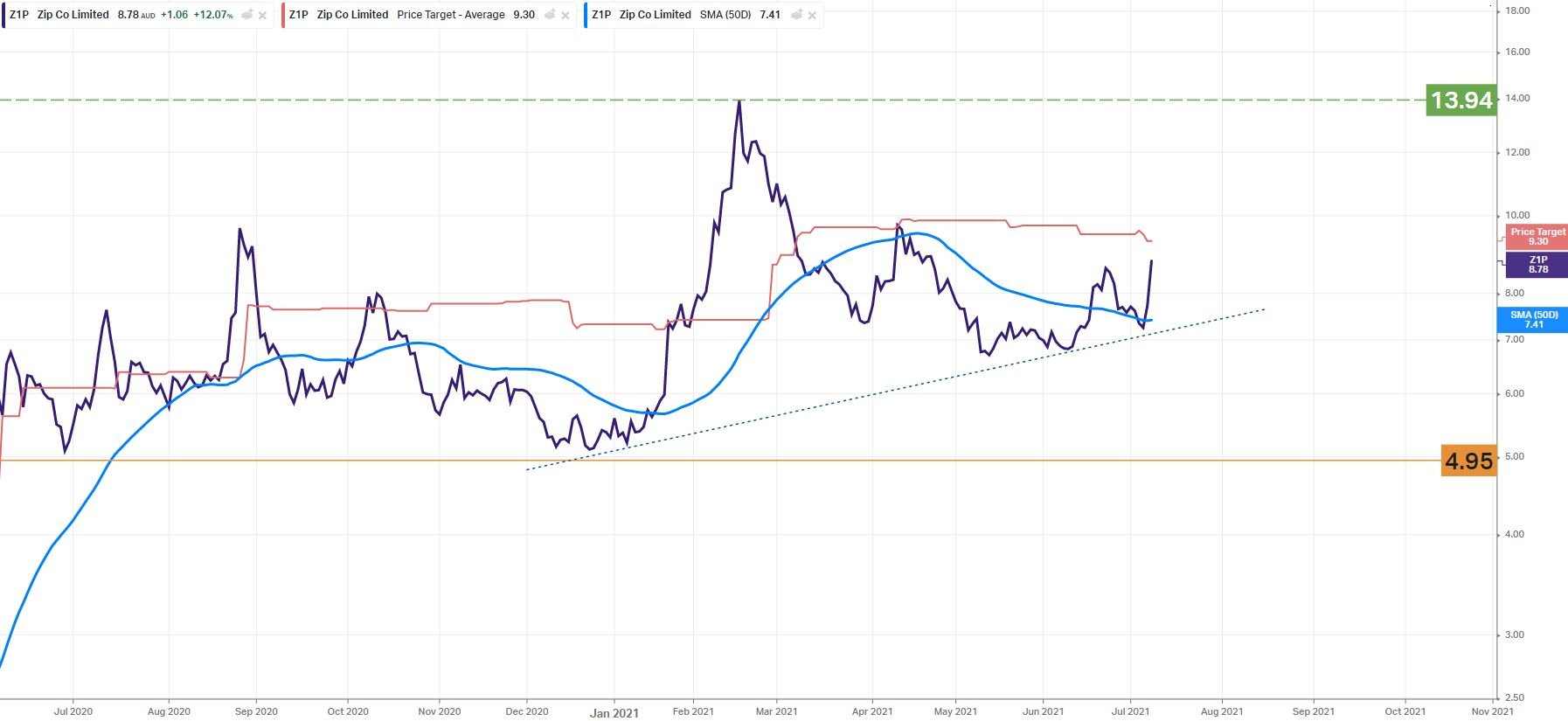This screenshot has width=1568, height=721.
Task: Click the '8.78' last price in the legend
Action: point(128,15)
